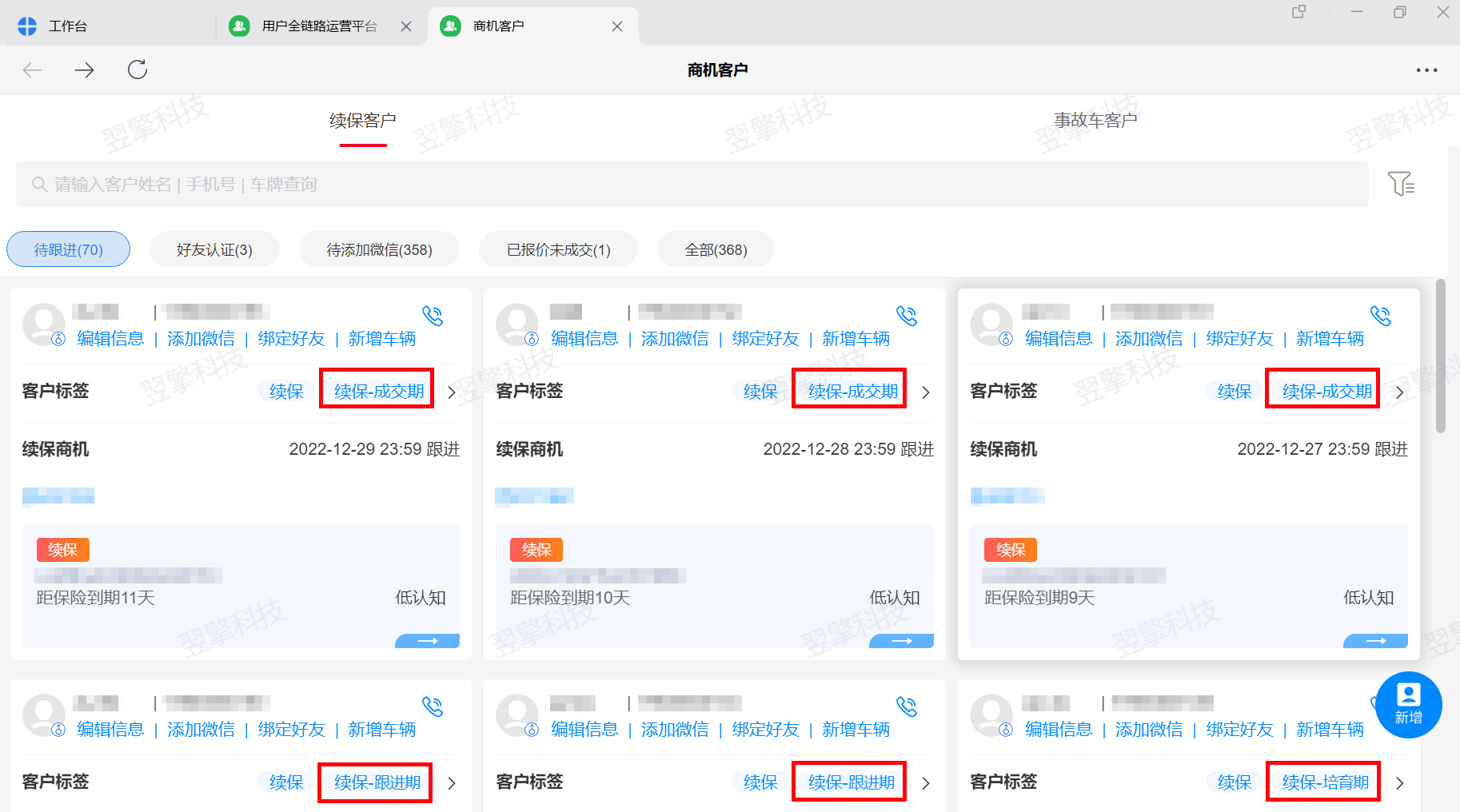Click 跟进 on the 2022-12-29 续保商机
Screen dimensions: 1460x812
[445, 449]
